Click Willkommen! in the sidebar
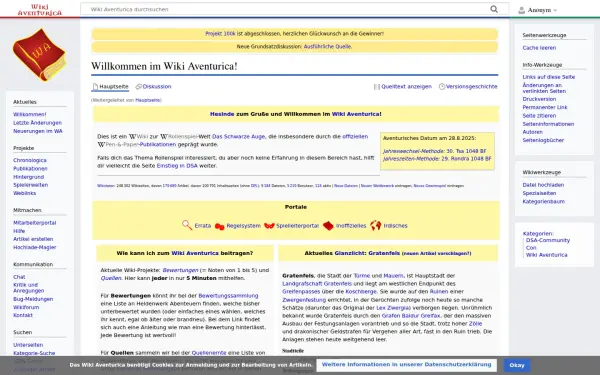600x375 pixels. (x=29, y=114)
